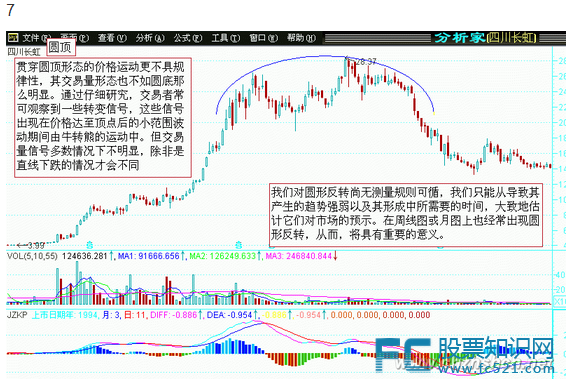The height and width of the screenshot is (388, 570).
Task: Click the 圆顶 label box
Action: click(61, 47)
